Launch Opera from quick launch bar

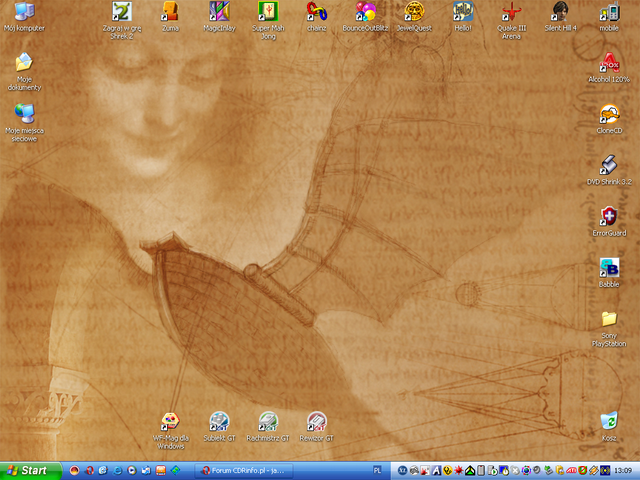tap(90, 471)
